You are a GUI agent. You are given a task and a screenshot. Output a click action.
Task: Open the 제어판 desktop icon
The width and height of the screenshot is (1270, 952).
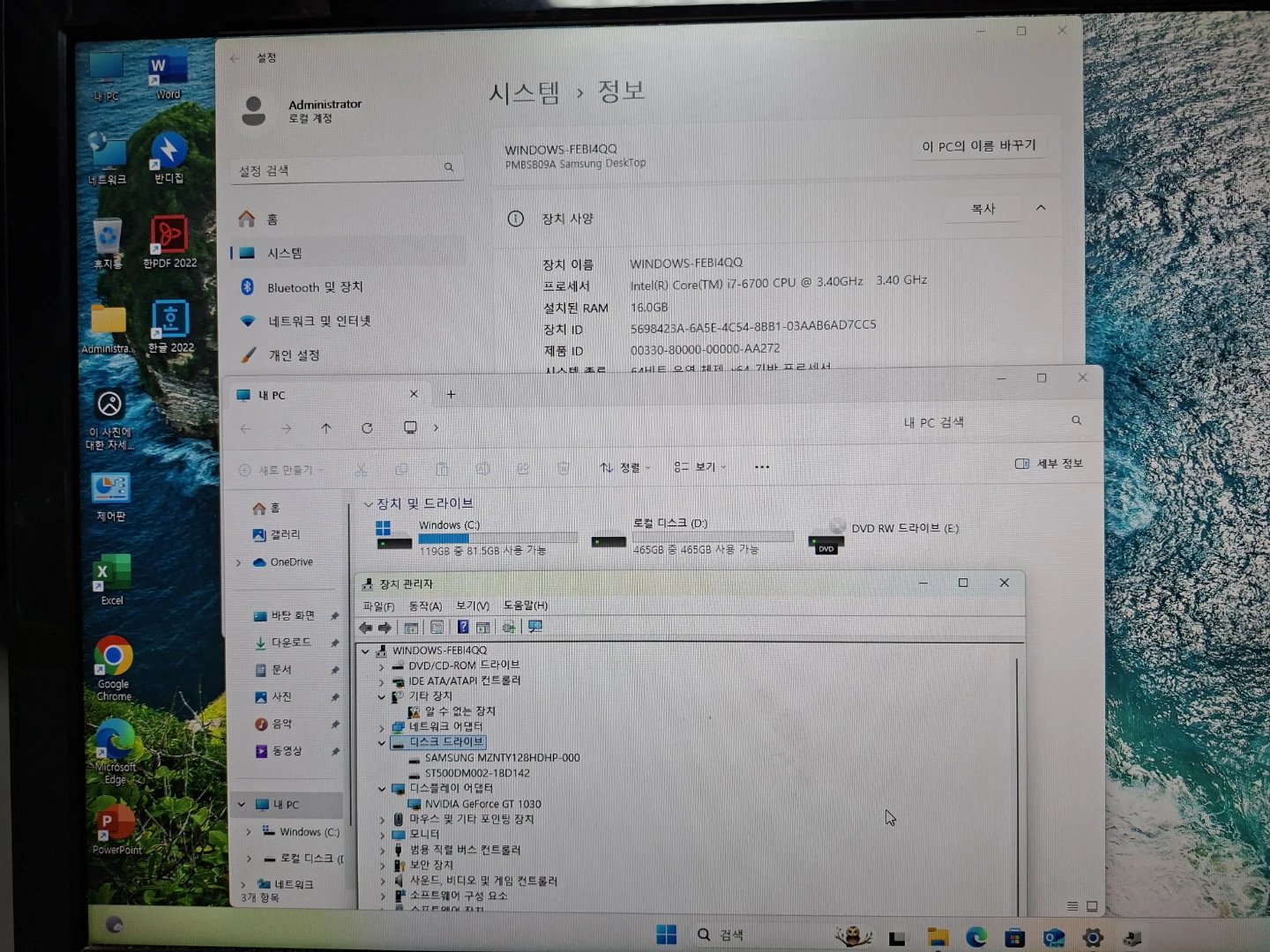click(110, 497)
